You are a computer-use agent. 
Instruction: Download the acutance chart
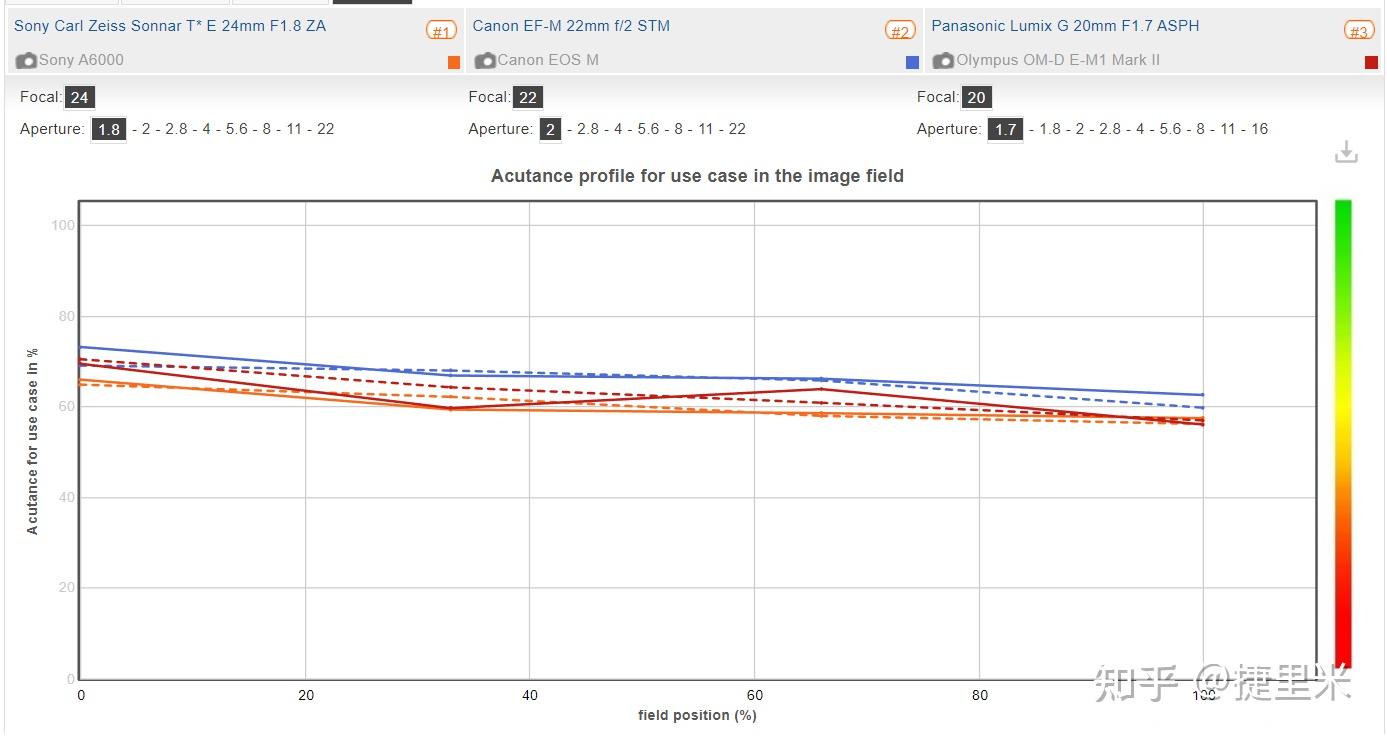click(1346, 152)
